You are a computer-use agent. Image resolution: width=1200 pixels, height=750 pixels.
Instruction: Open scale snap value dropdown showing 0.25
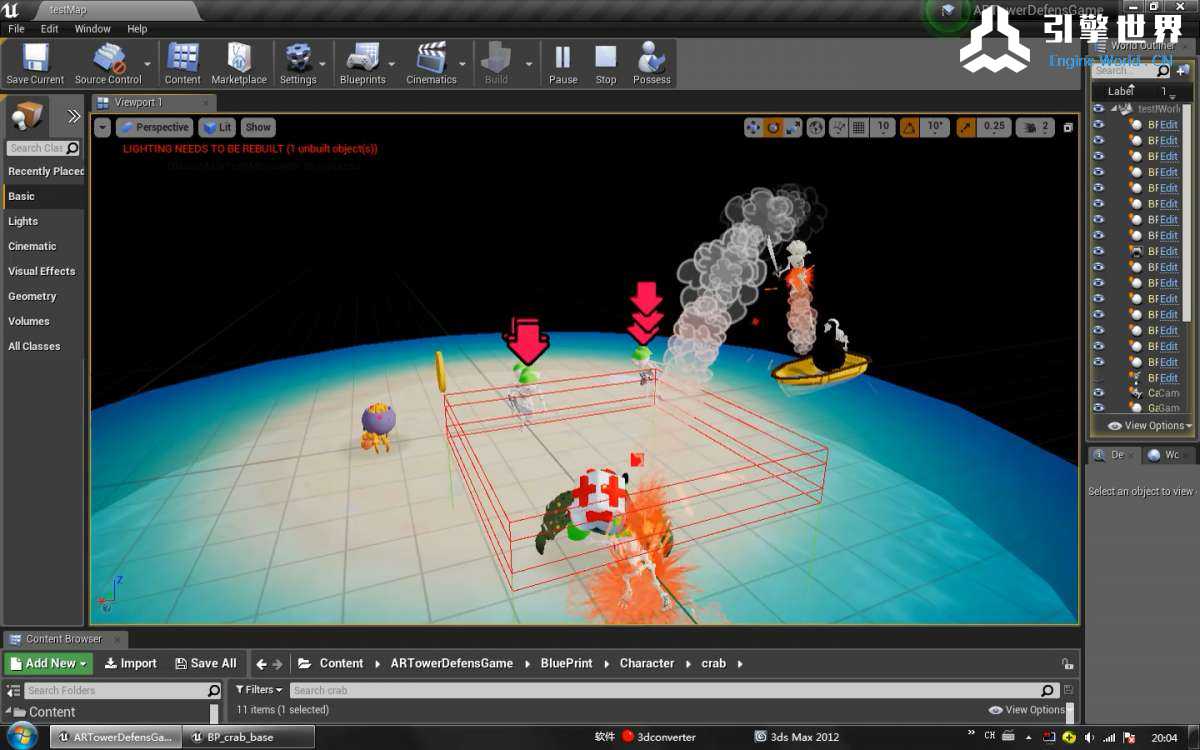pos(994,127)
